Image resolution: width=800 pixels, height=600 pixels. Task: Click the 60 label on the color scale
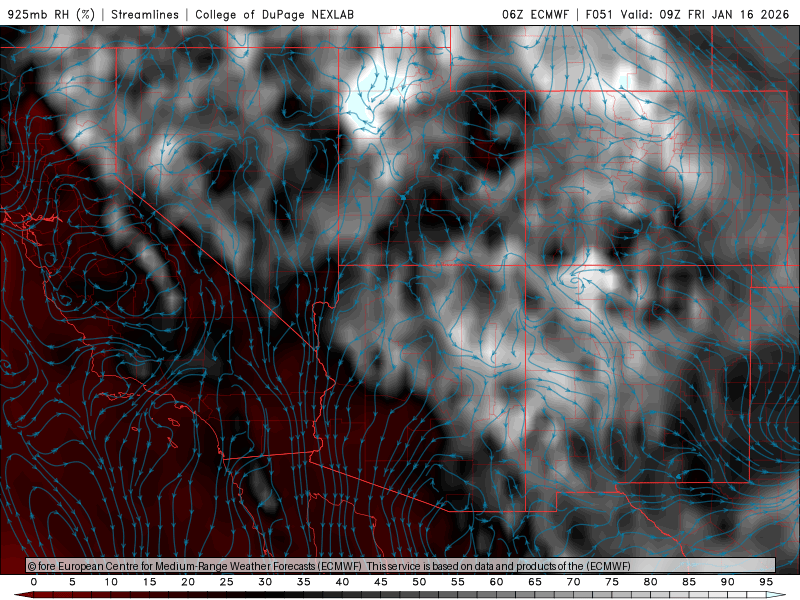pyautogui.click(x=496, y=582)
